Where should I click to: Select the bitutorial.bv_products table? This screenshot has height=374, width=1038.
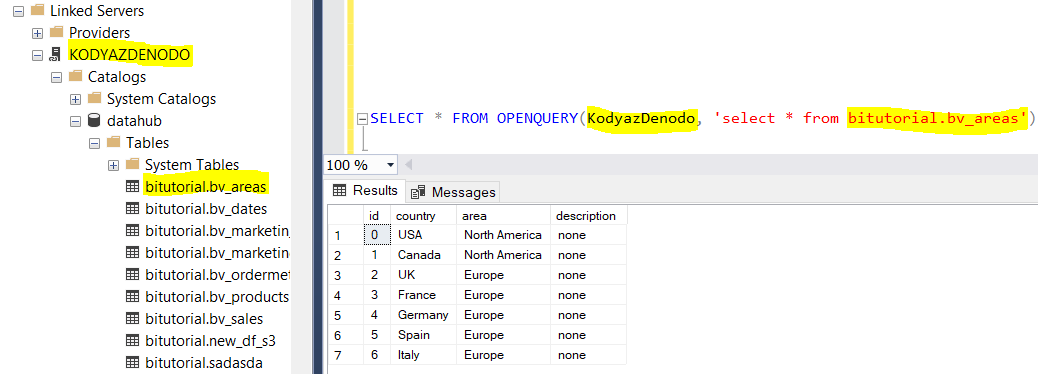point(217,297)
